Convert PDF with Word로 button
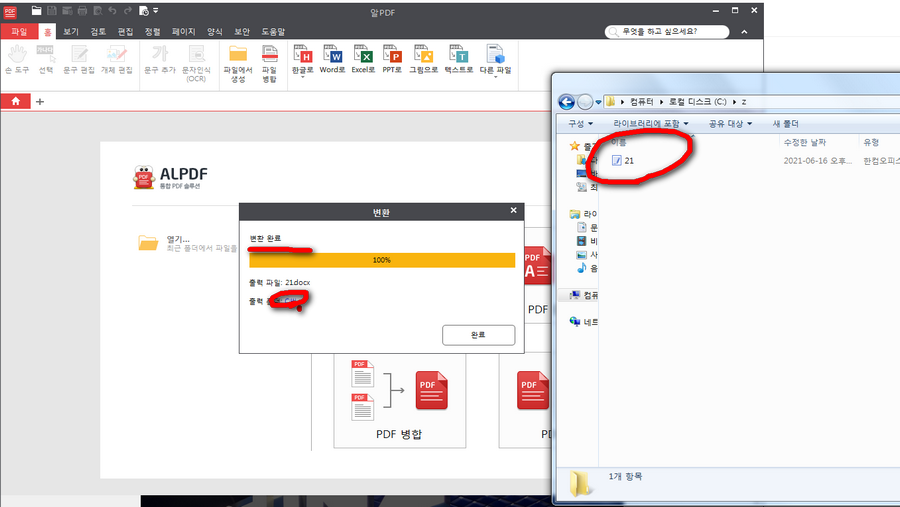Image resolution: width=900 pixels, height=507 pixels. pos(332,59)
